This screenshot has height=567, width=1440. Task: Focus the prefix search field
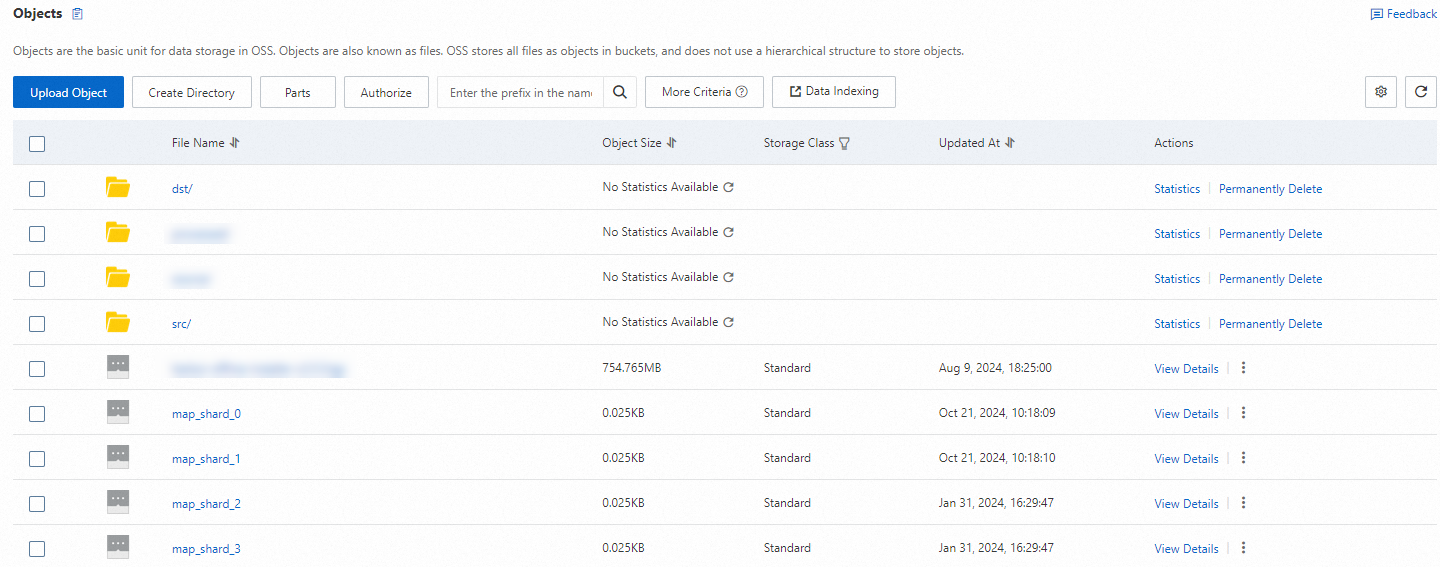(x=520, y=92)
